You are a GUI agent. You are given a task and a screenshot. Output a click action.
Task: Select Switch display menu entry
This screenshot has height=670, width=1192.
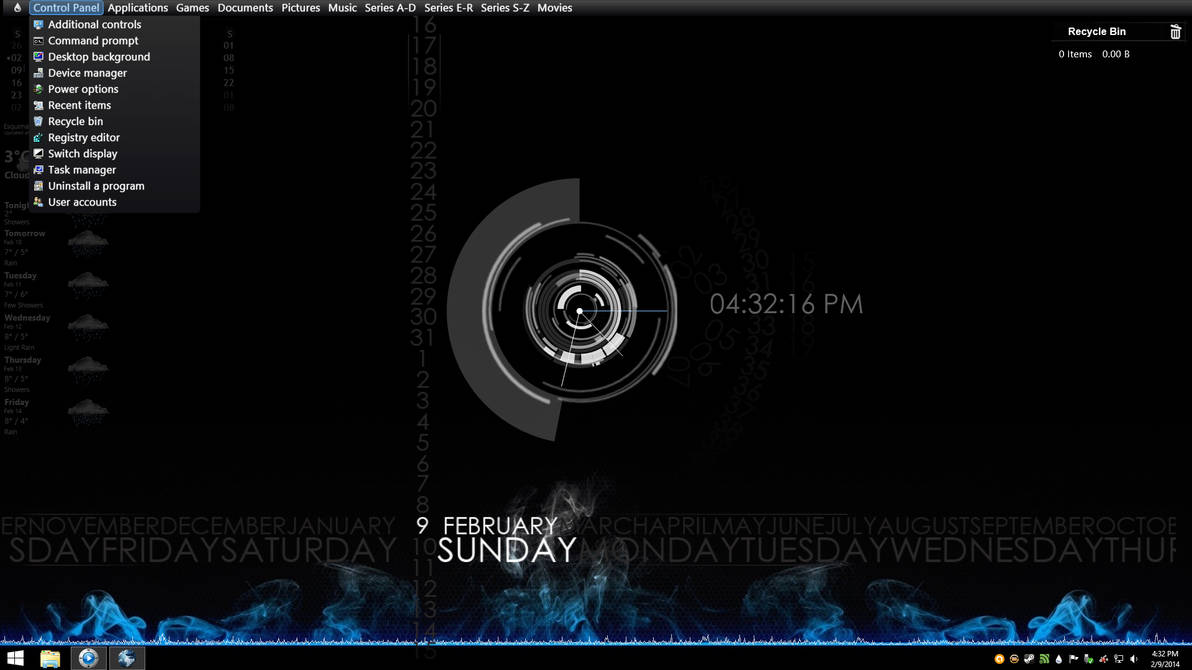point(114,154)
